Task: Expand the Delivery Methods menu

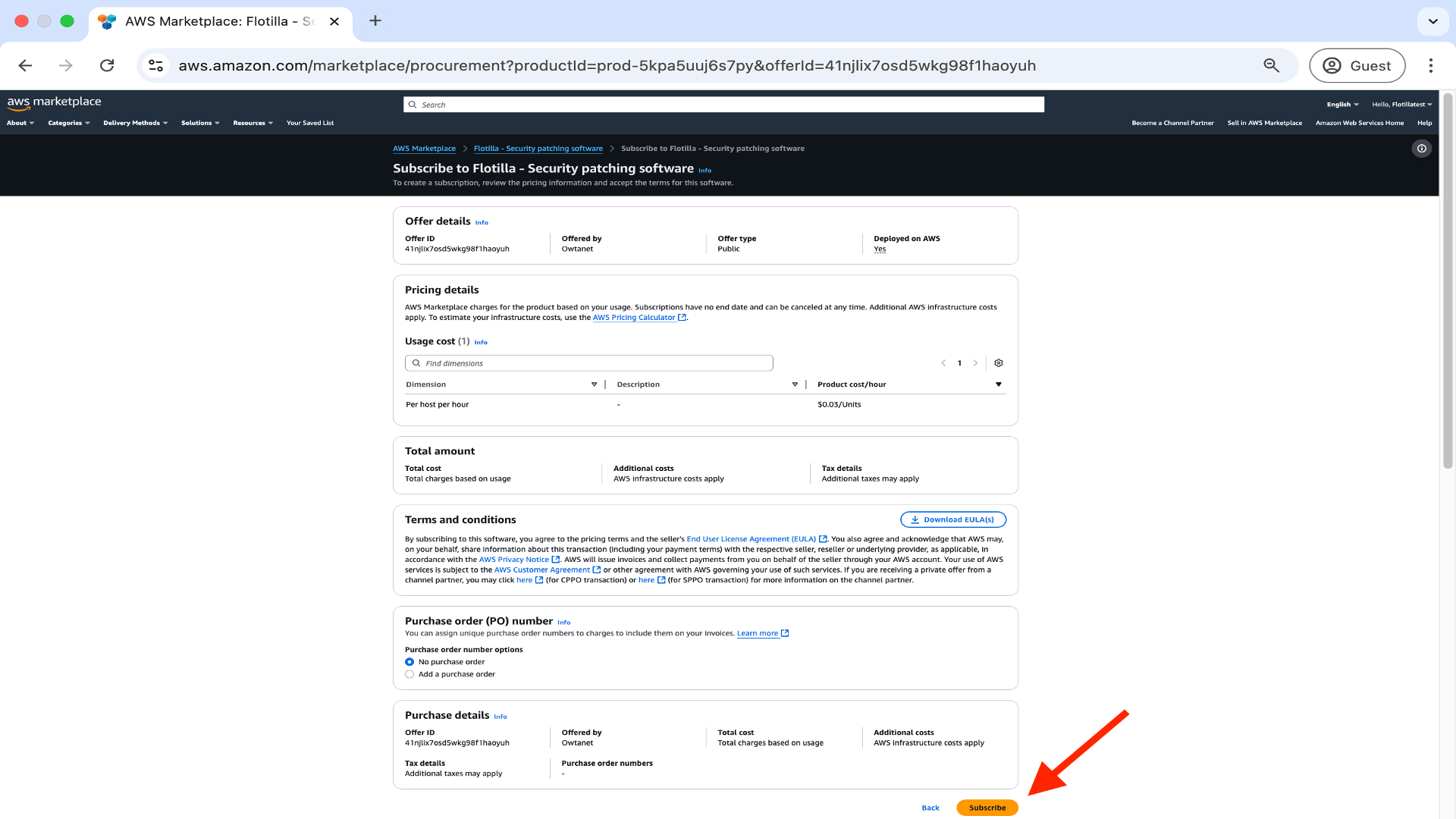Action: click(135, 123)
